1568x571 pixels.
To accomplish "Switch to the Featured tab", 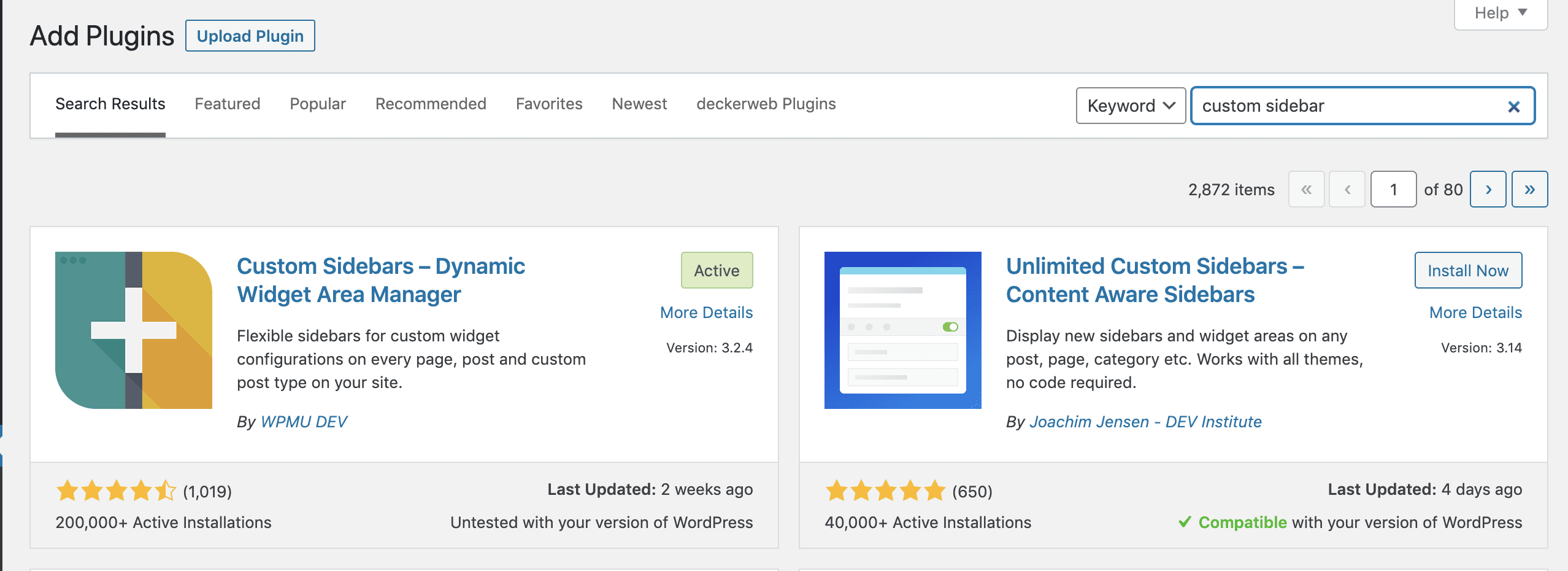I will tap(228, 104).
